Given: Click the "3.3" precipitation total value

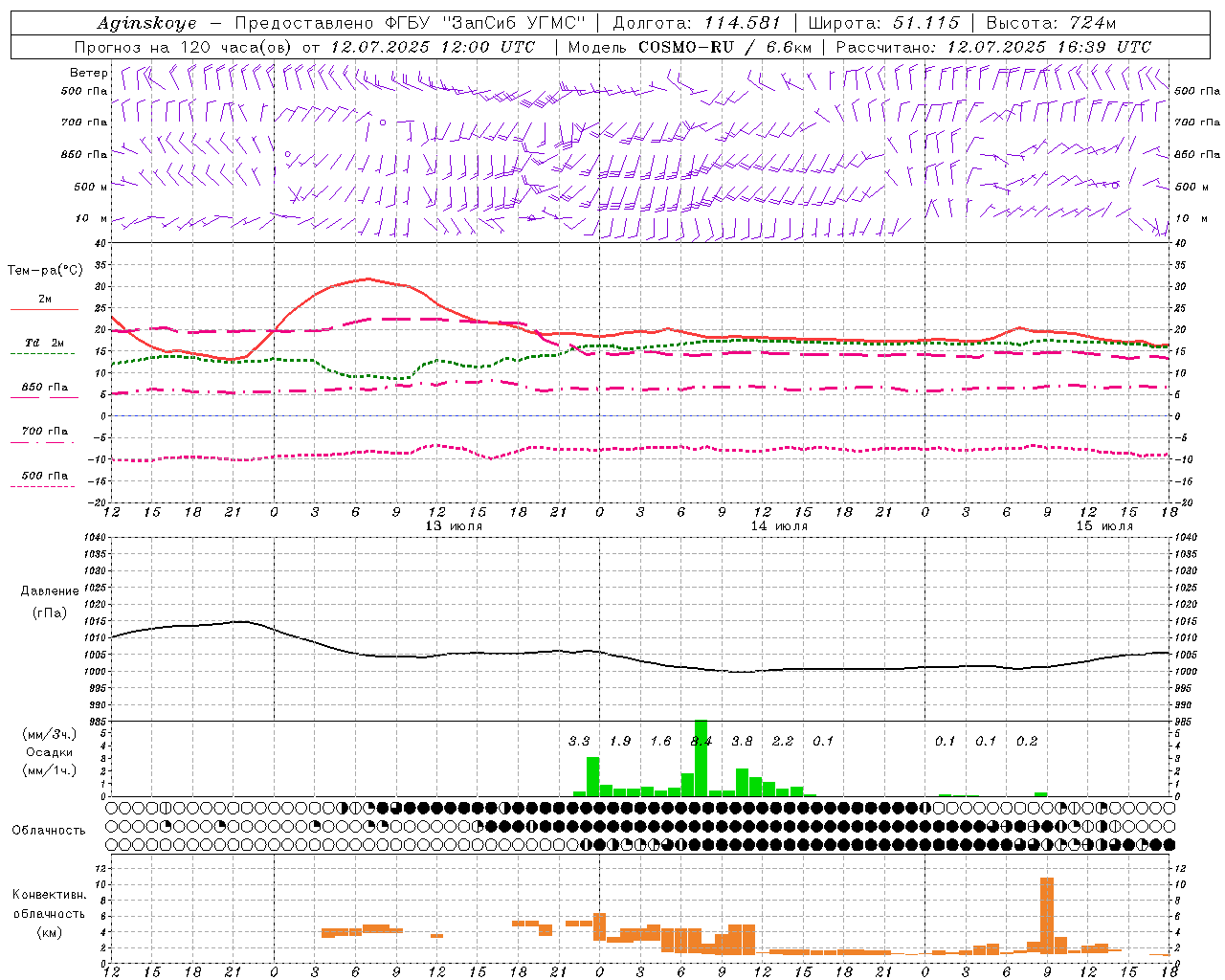Looking at the screenshot, I should [x=579, y=741].
